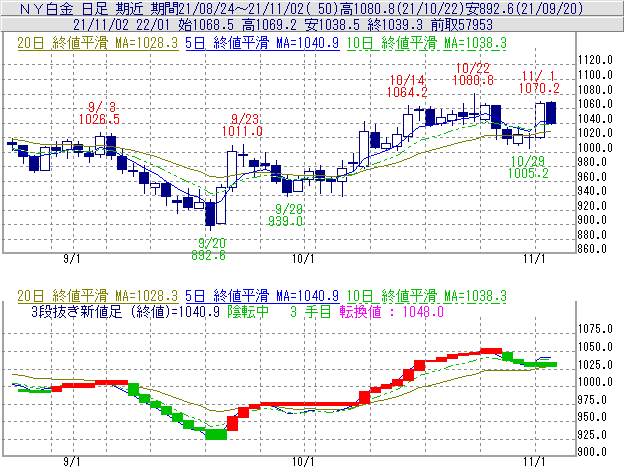Click the 10/14 high label 1064.2
Viewport: 624px width, 475px height.
[407, 92]
